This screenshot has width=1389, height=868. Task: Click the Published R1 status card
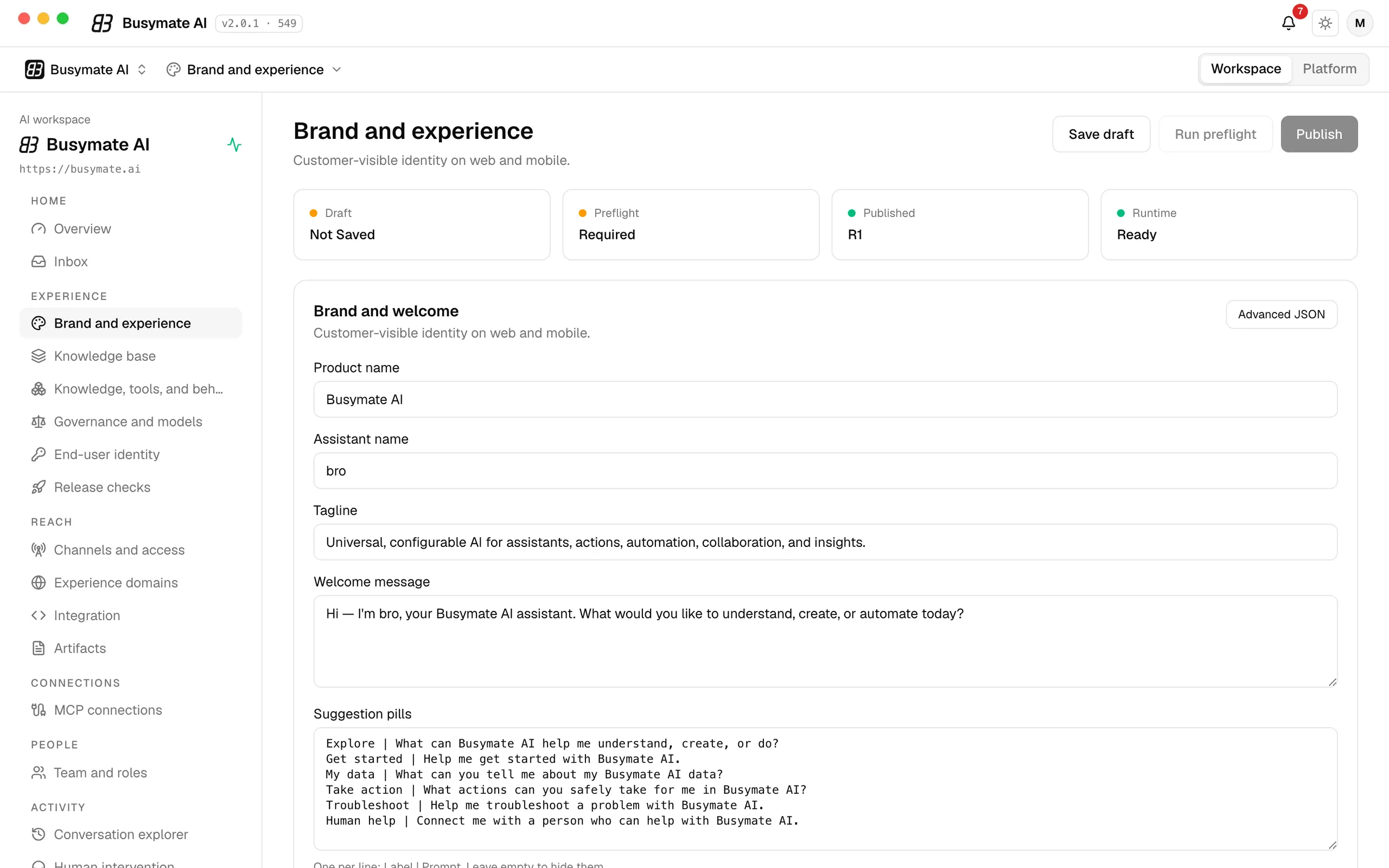960,225
